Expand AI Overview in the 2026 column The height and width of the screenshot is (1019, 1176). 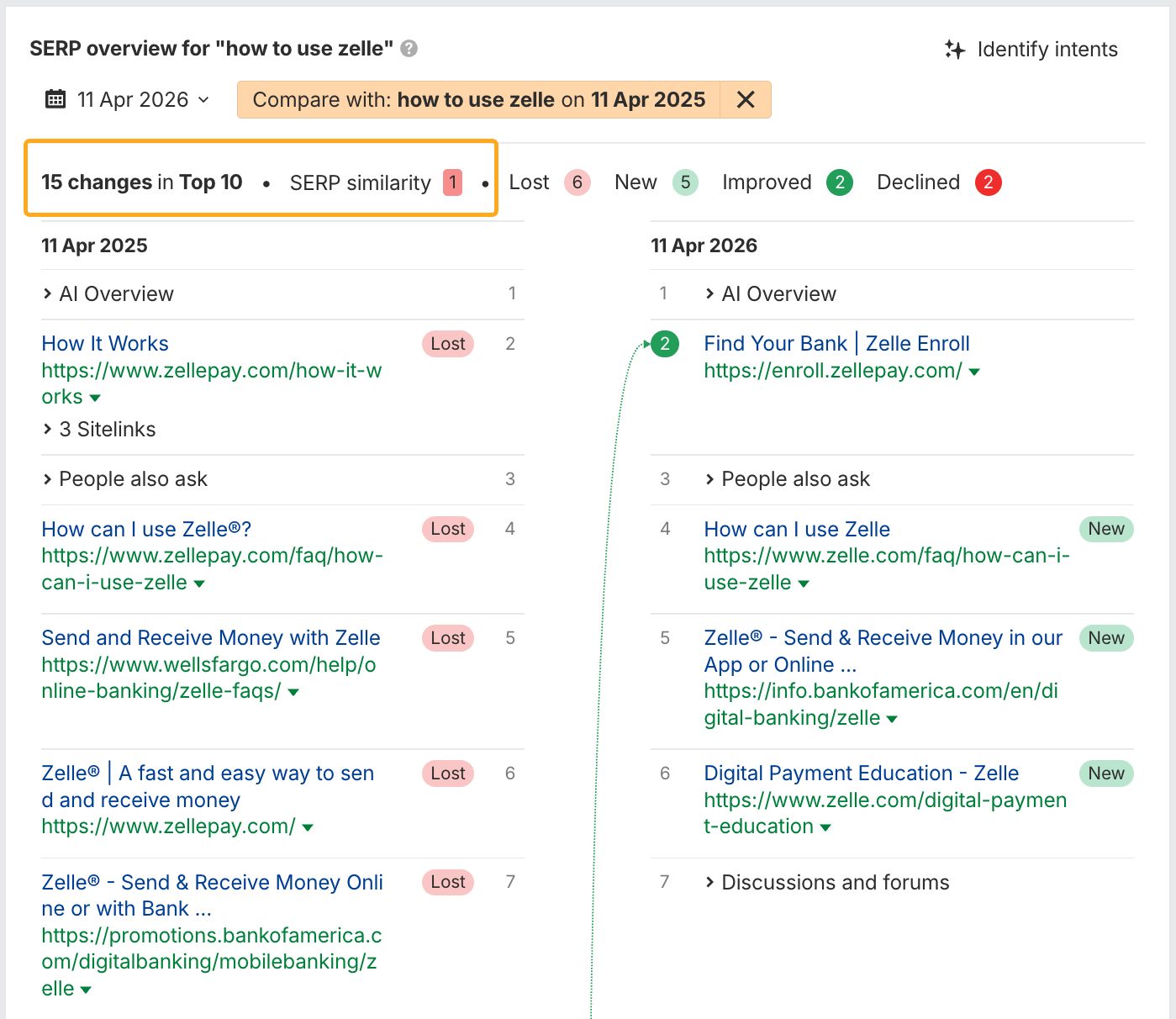point(771,293)
